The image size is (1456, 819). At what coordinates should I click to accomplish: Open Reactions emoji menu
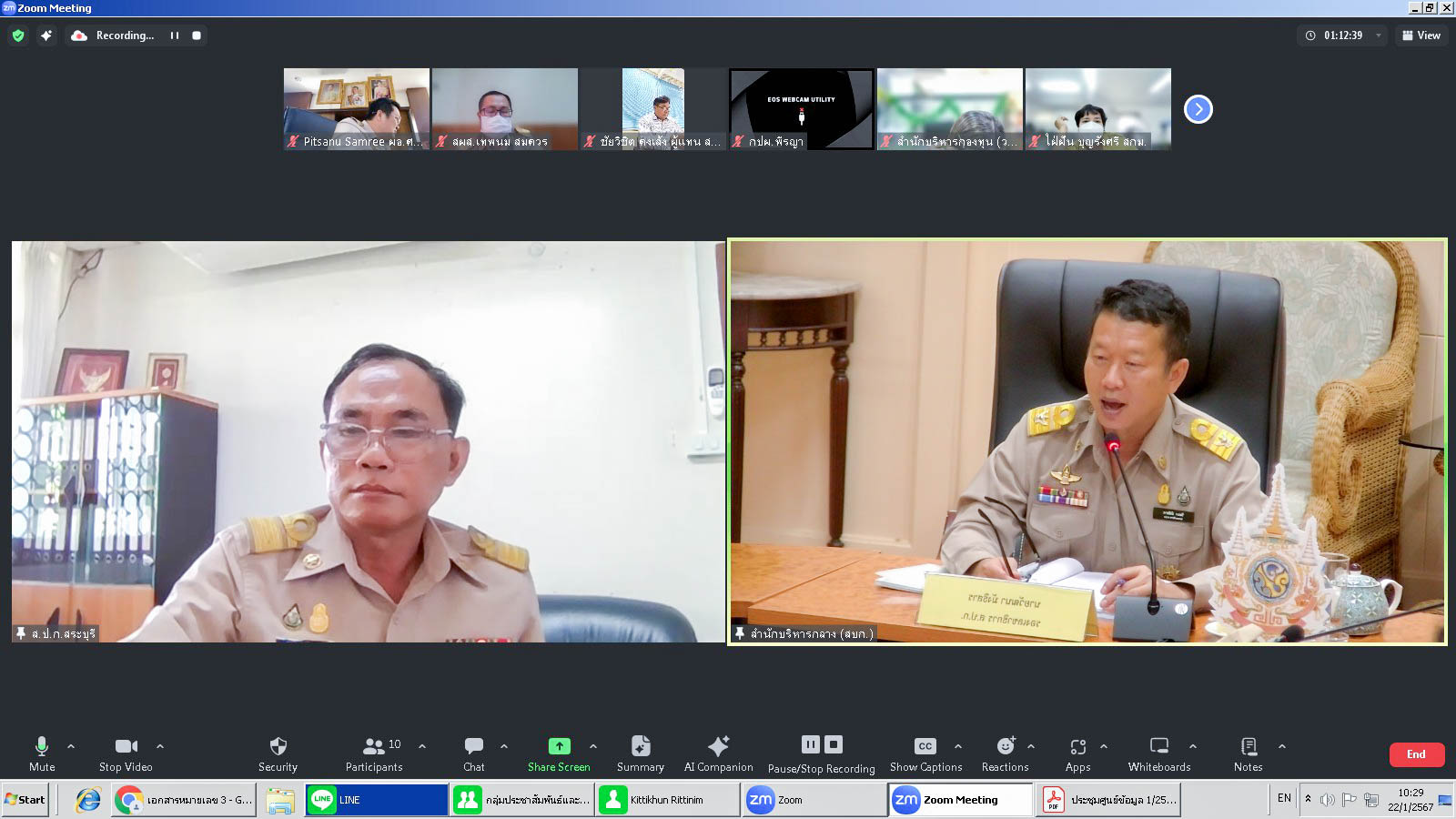(1006, 754)
